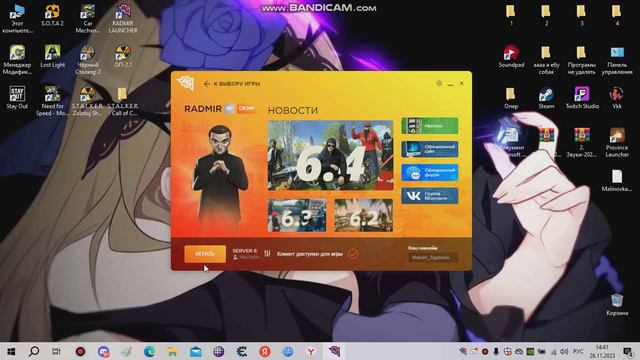The height and width of the screenshot is (360, 640).
Task: Open Task View on taskbar
Action: click(56, 351)
